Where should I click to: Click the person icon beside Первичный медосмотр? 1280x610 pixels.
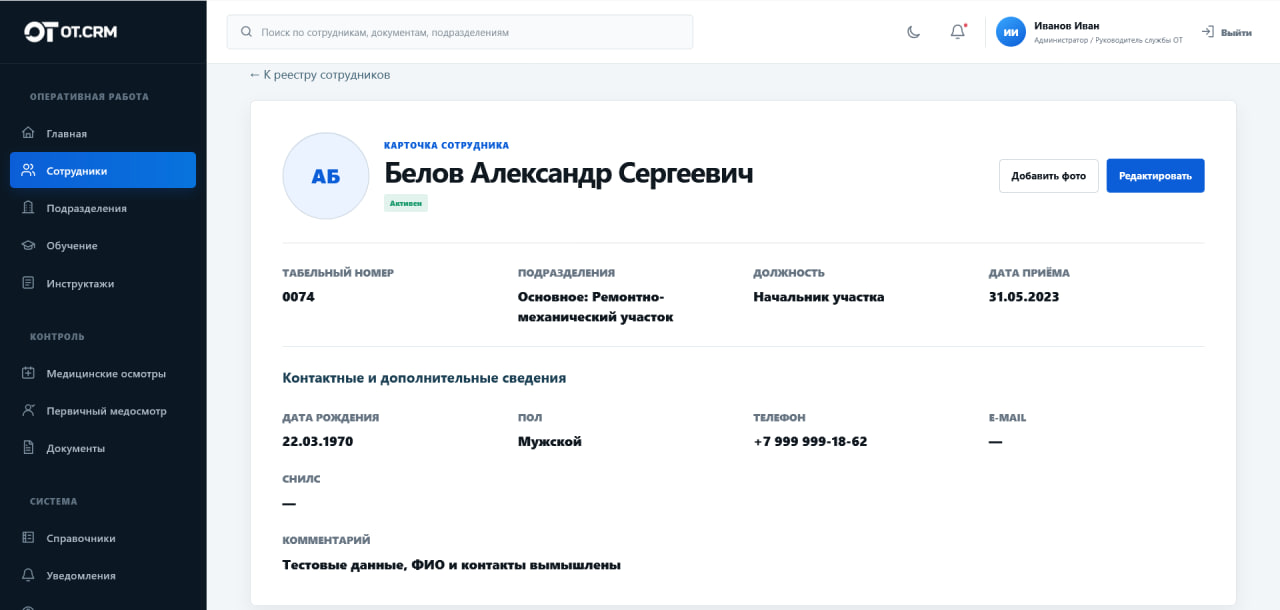[28, 410]
